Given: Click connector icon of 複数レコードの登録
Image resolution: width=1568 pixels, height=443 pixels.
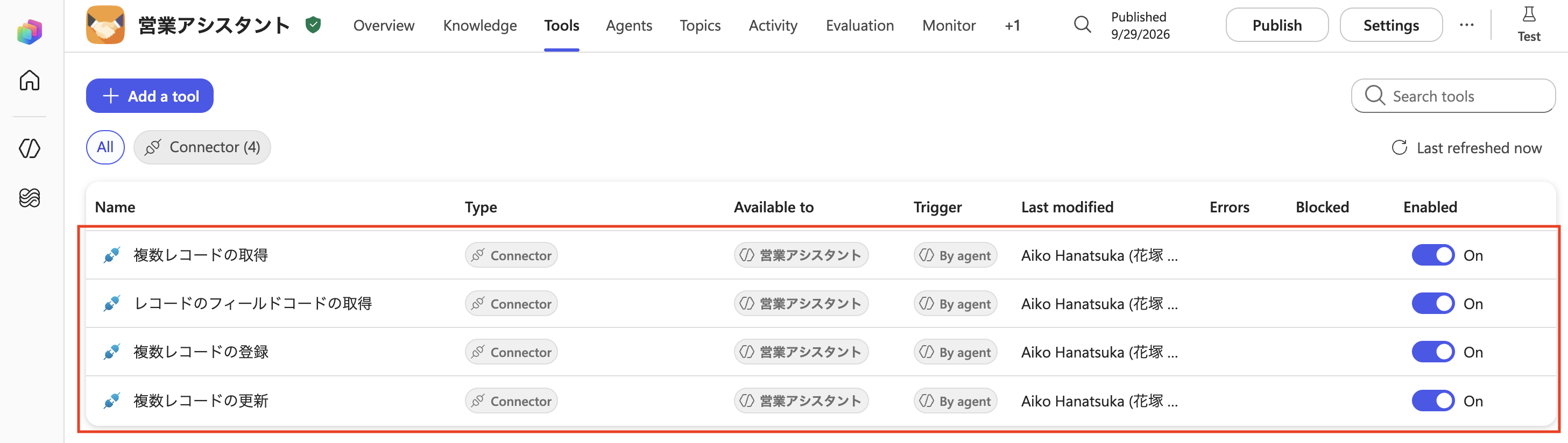Looking at the screenshot, I should pyautogui.click(x=111, y=352).
